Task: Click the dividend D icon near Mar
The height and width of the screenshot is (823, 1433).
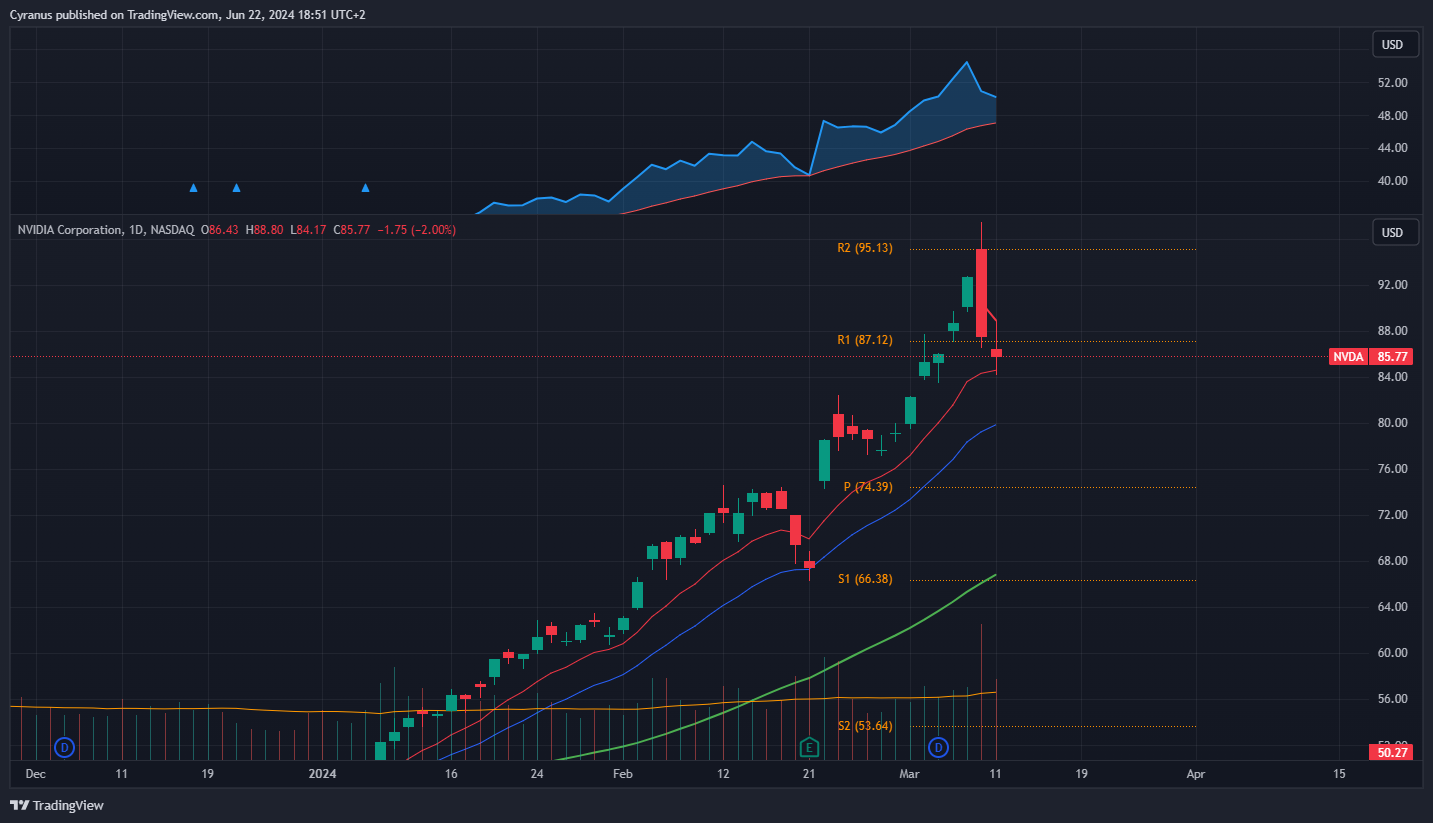Action: click(x=938, y=747)
